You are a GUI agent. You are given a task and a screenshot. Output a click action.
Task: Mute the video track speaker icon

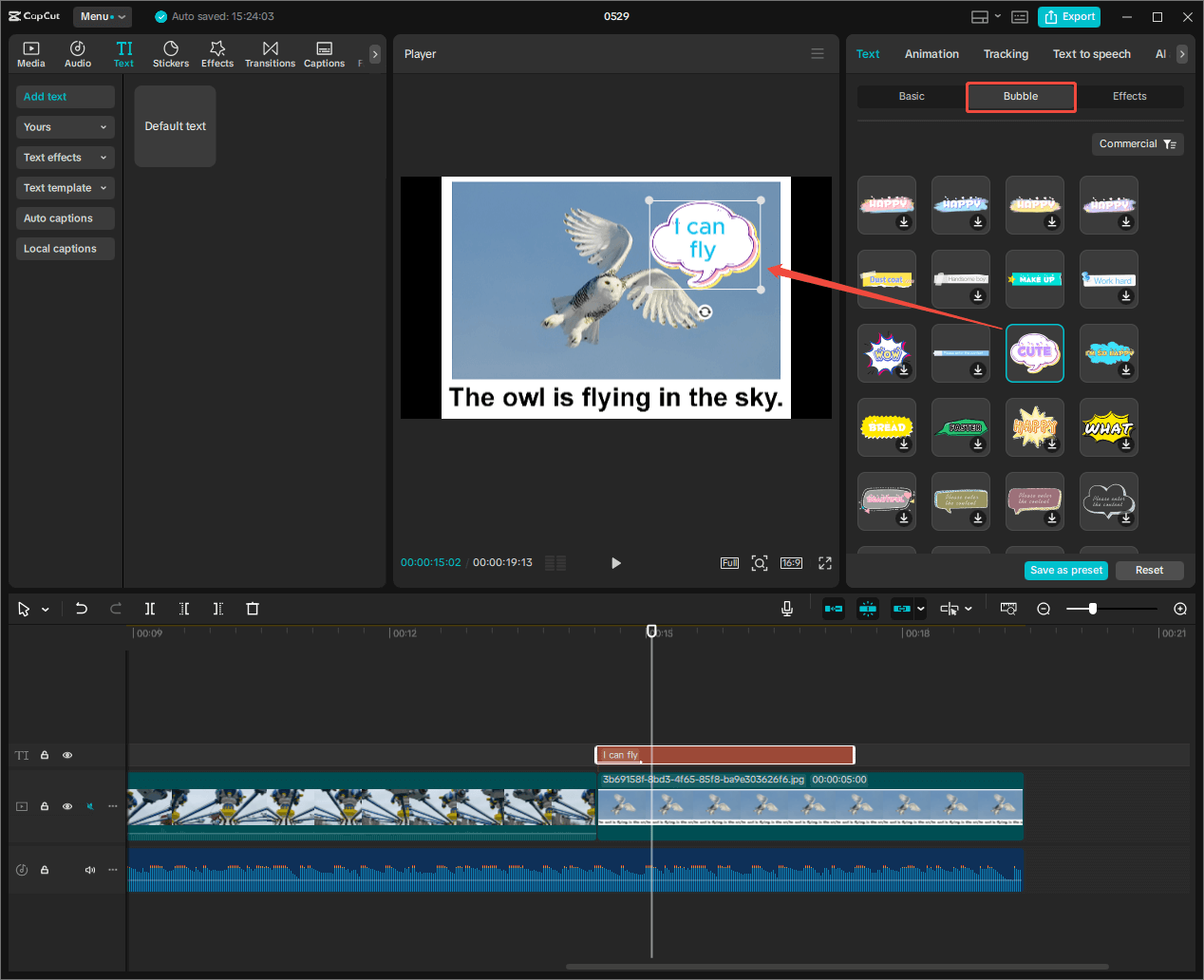(89, 806)
